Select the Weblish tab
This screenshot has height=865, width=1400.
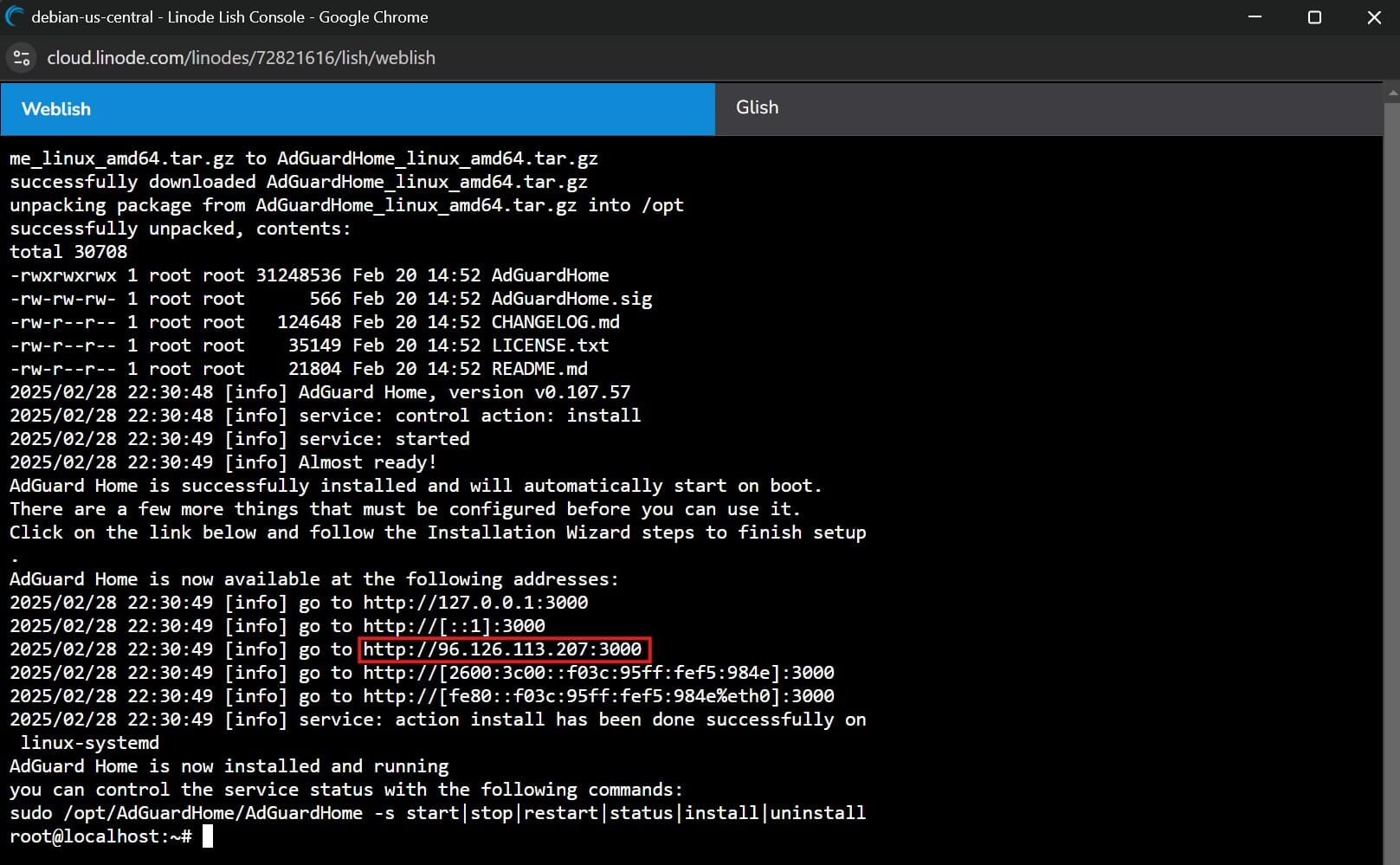(x=56, y=109)
